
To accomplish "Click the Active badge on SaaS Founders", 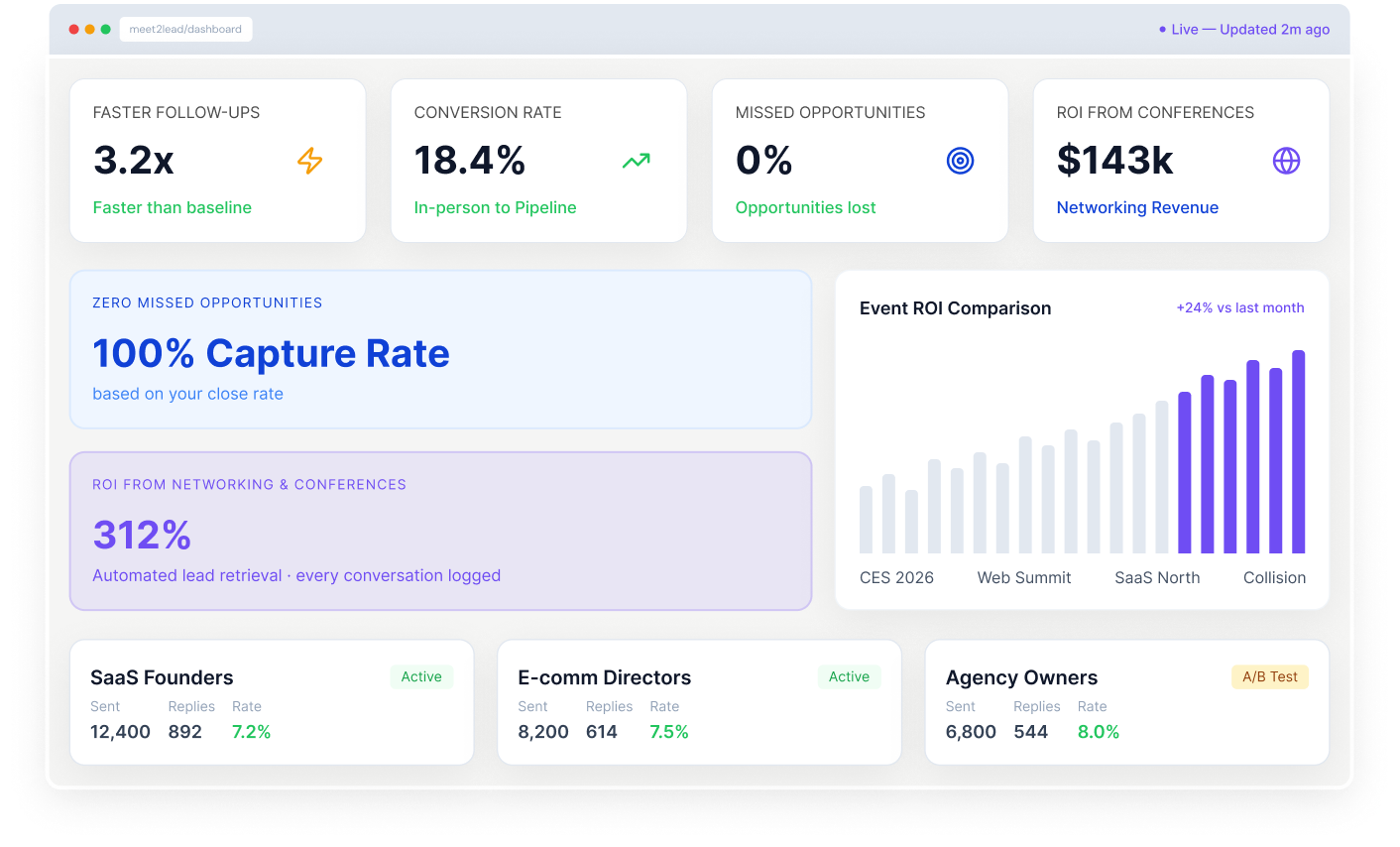I will coord(421,676).
